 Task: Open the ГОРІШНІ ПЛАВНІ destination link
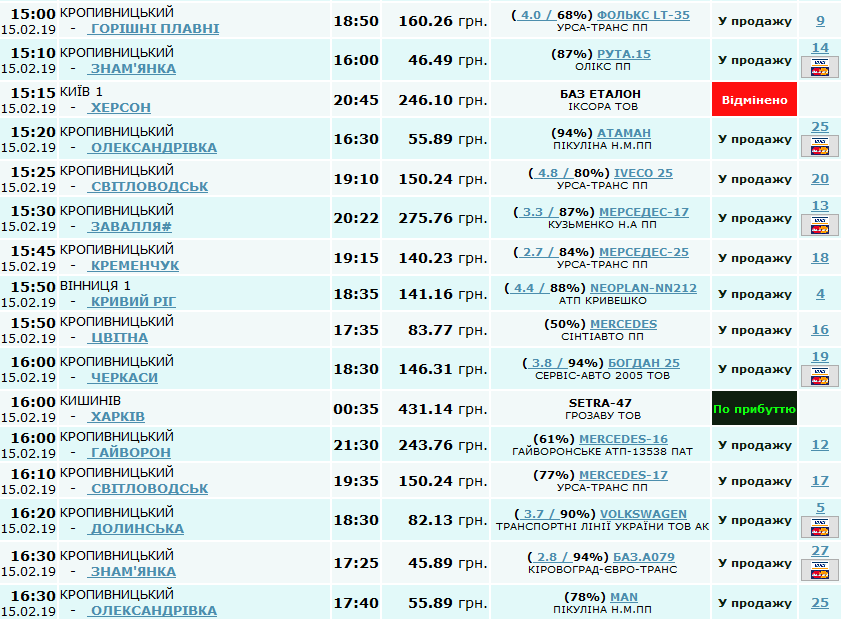click(x=154, y=29)
